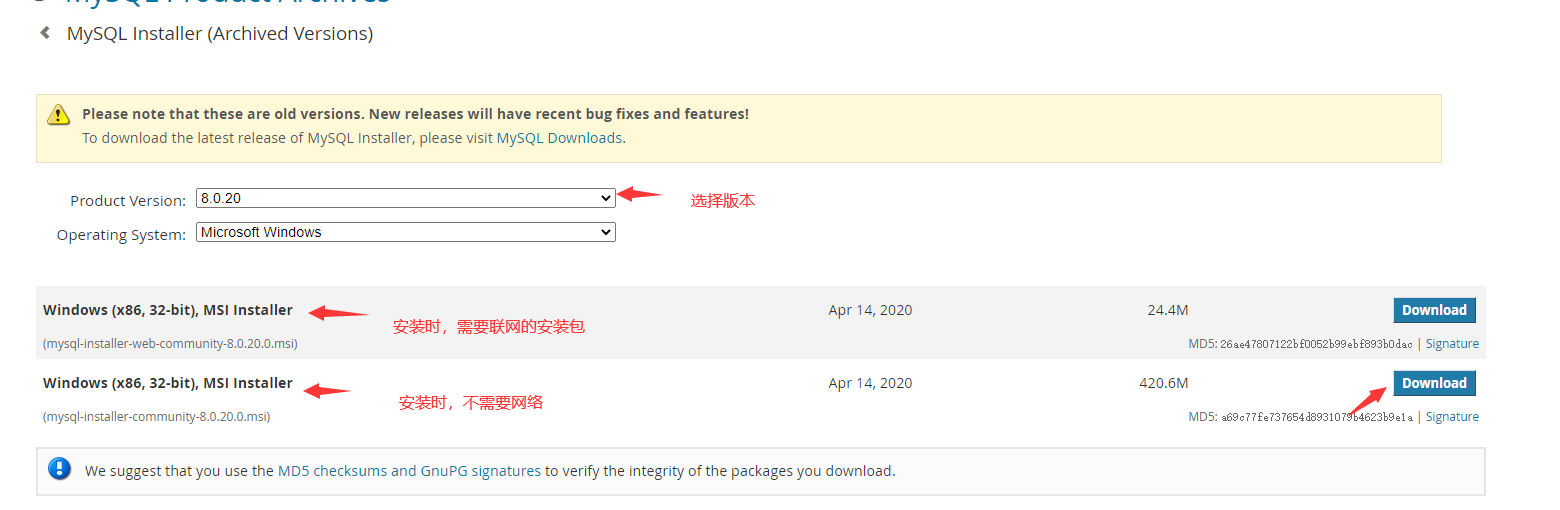Image resolution: width=1560 pixels, height=510 pixels.
Task: Open the Product Version dropdown showing 8.0.20
Action: [x=405, y=199]
